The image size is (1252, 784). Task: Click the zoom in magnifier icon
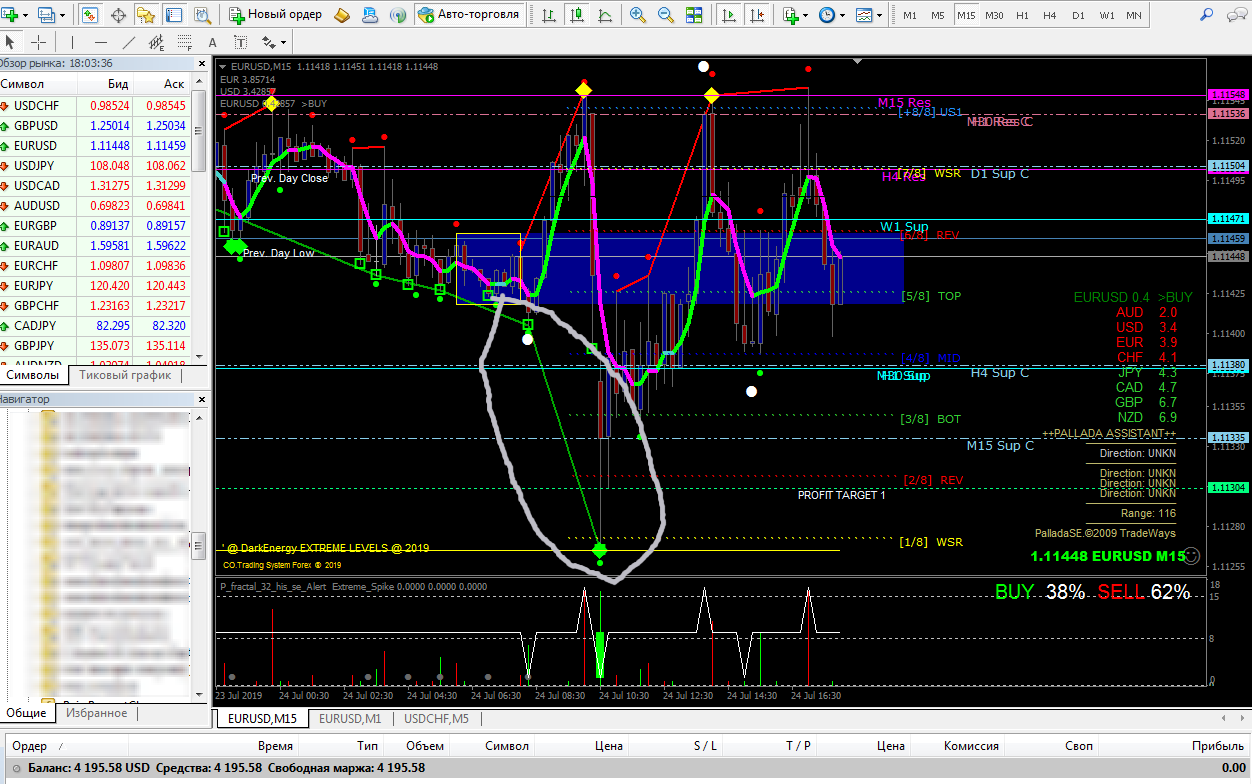point(638,15)
